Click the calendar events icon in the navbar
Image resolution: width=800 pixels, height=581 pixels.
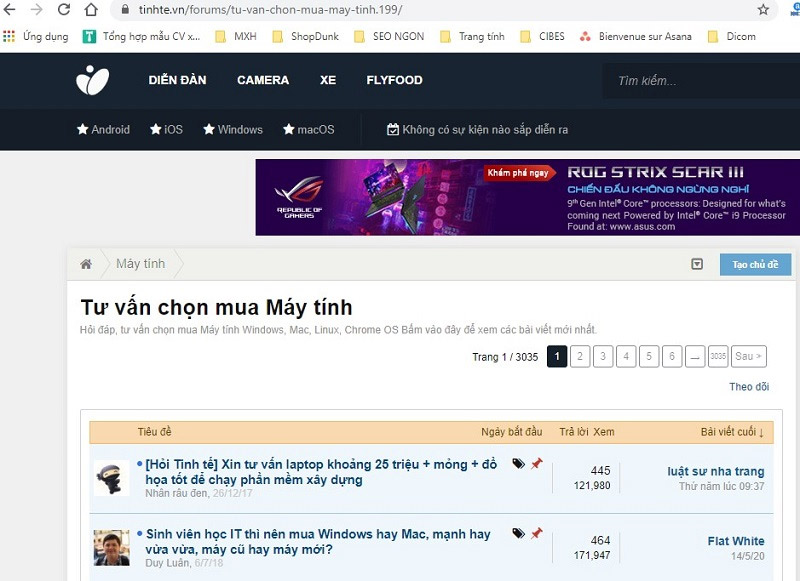(390, 128)
